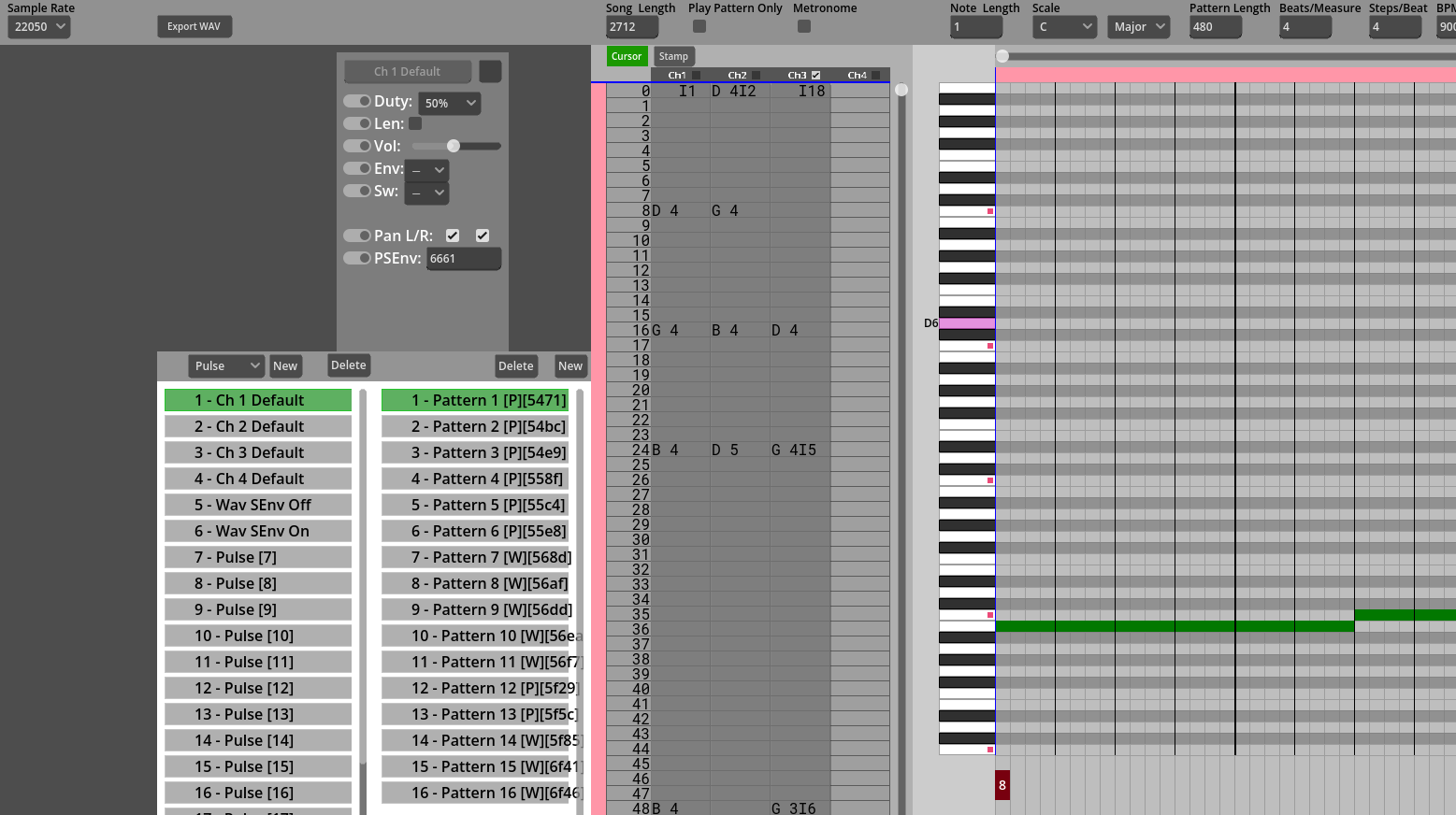Click the round handle atop the tracker scrollbar

(901, 90)
